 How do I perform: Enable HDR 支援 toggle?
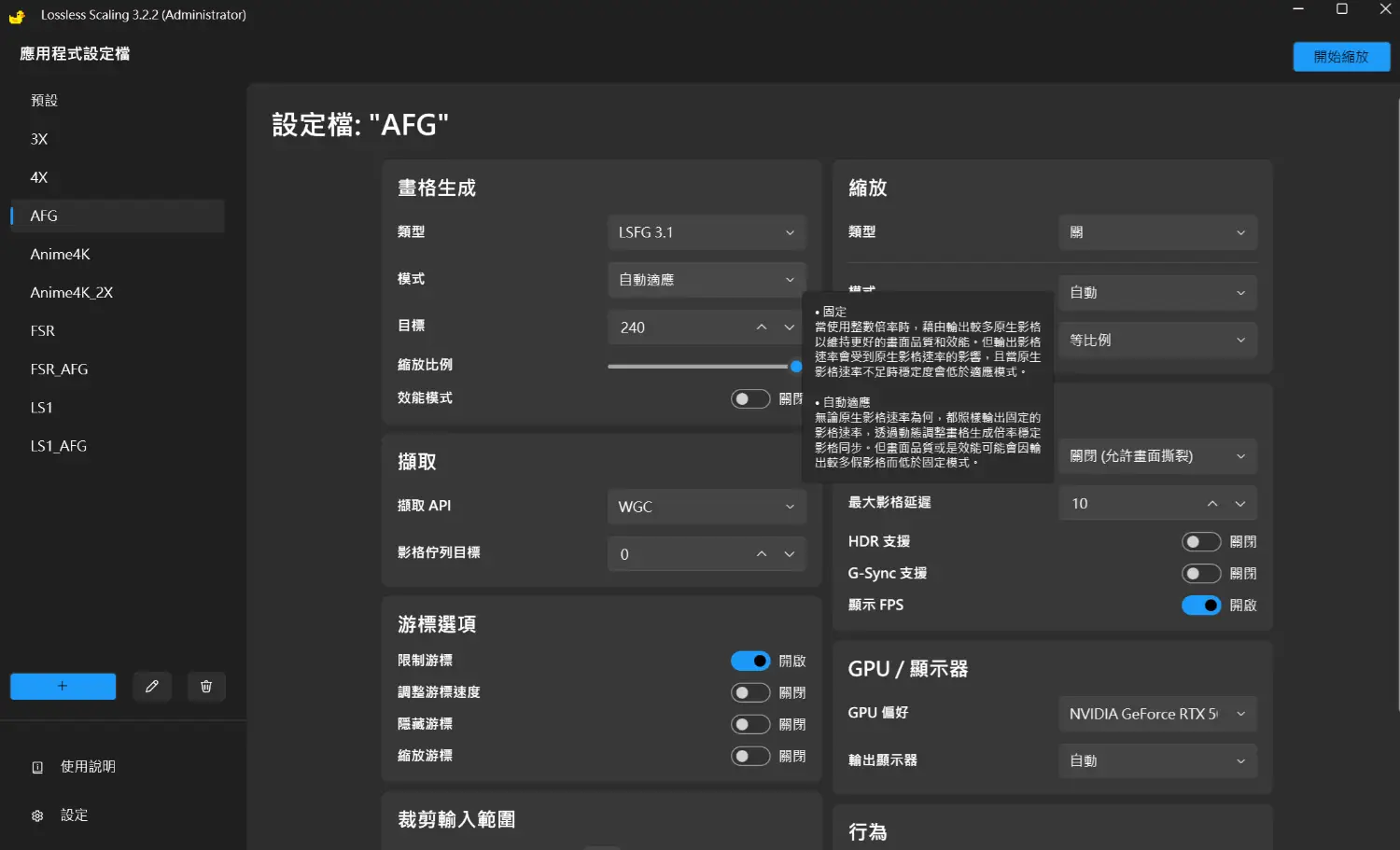click(1200, 542)
